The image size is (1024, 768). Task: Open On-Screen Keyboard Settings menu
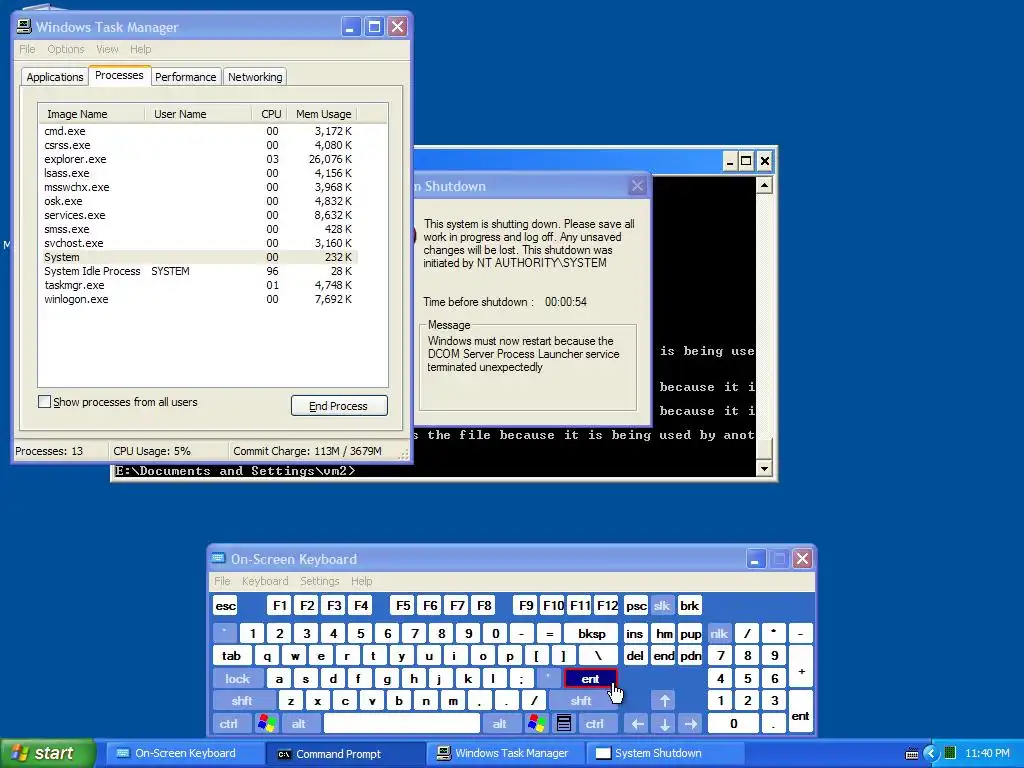(x=319, y=581)
